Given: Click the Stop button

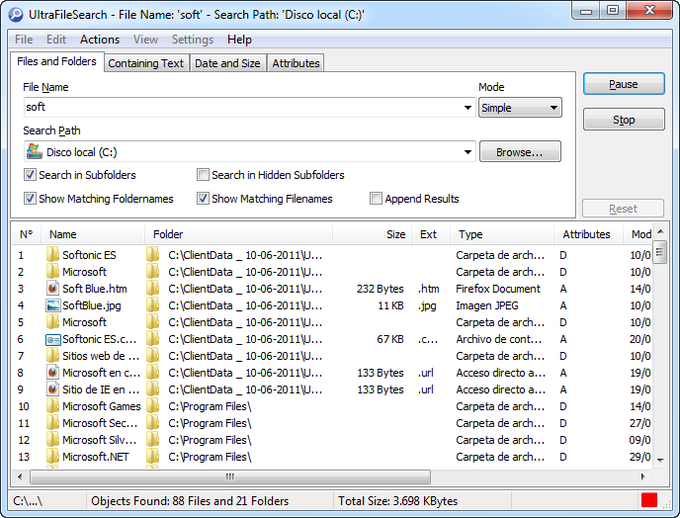Looking at the screenshot, I should 623,119.
